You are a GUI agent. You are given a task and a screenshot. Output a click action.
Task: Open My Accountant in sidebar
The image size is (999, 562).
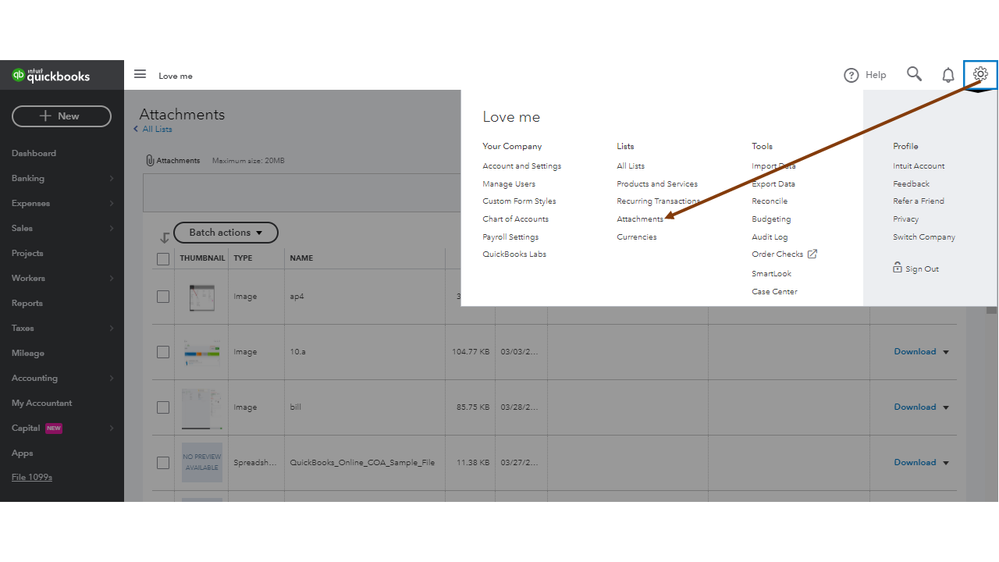(x=41, y=403)
